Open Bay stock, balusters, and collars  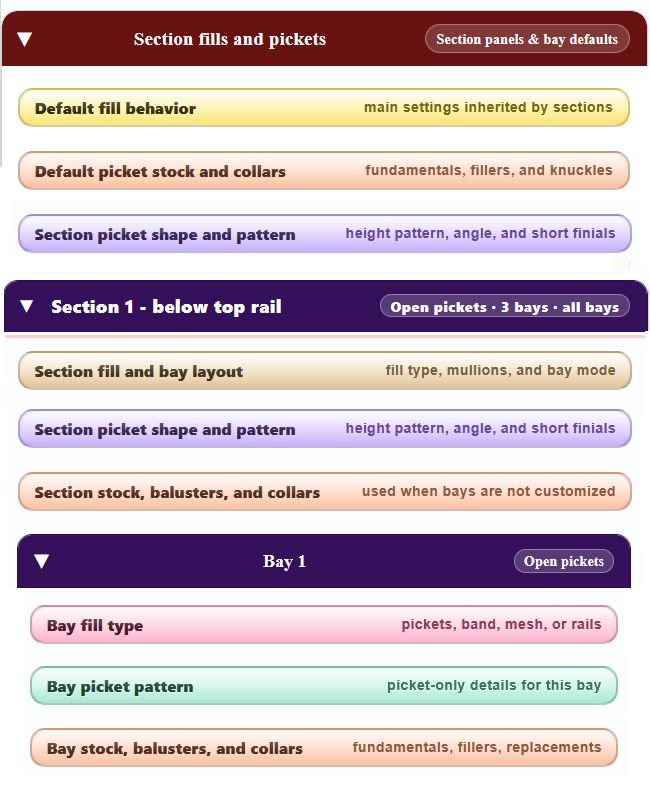click(324, 747)
